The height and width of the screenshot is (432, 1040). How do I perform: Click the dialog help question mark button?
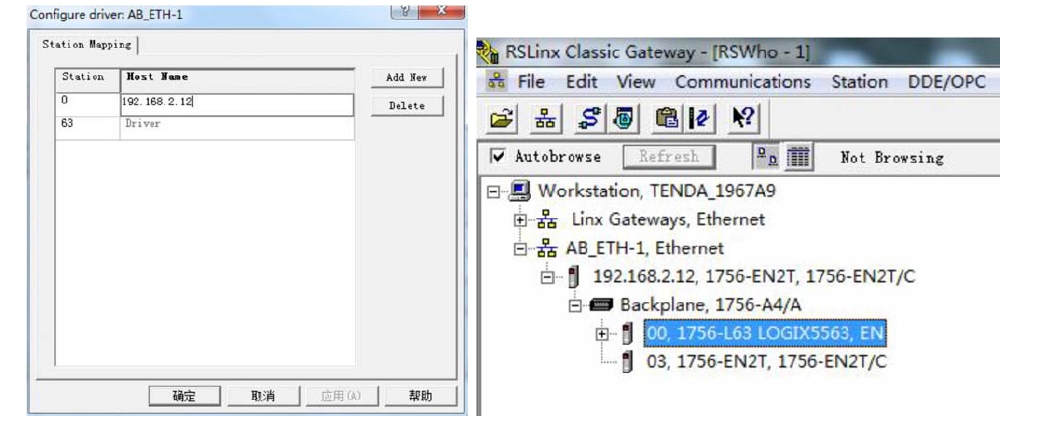406,11
